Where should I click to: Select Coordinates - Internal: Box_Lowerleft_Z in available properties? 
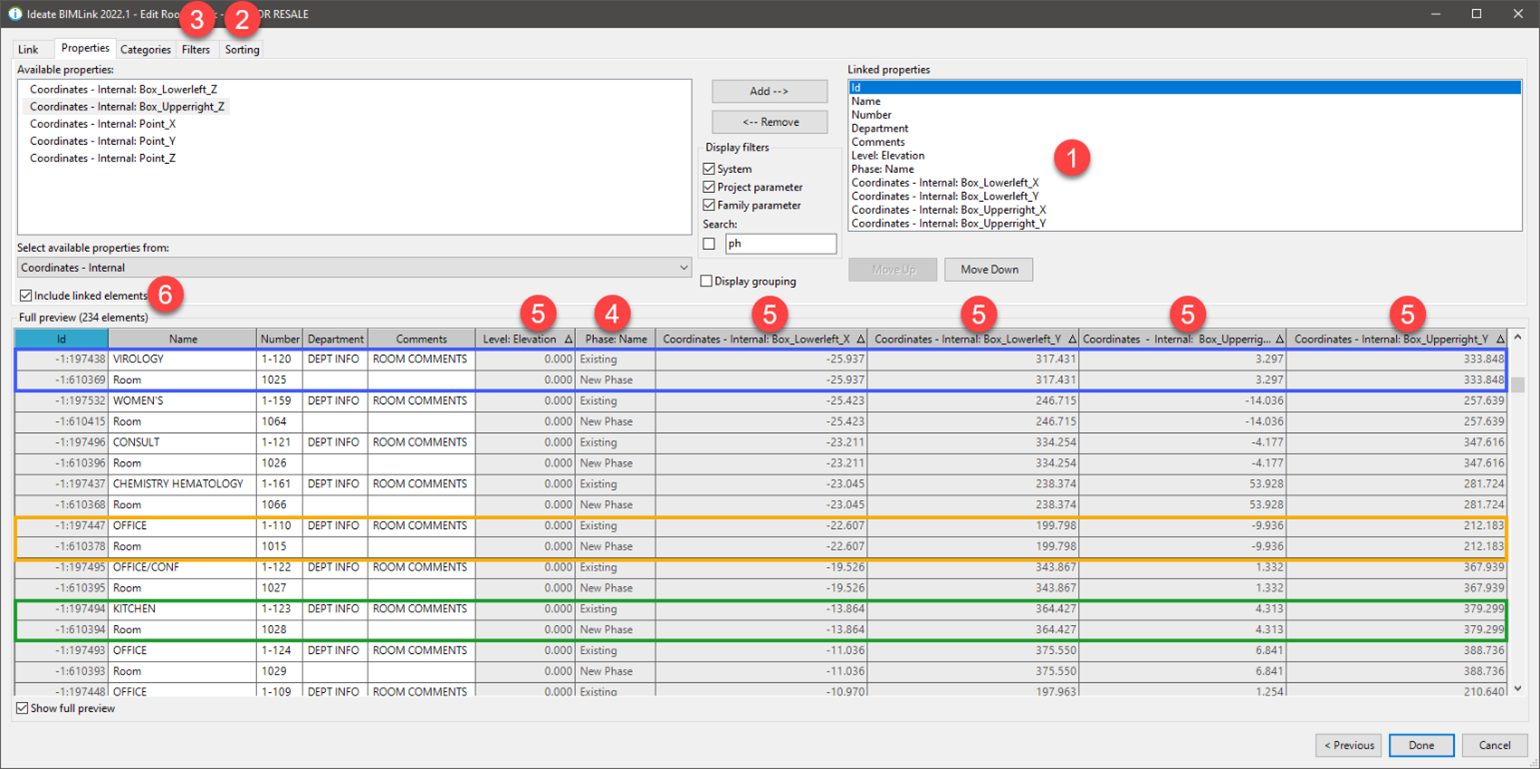pos(123,89)
